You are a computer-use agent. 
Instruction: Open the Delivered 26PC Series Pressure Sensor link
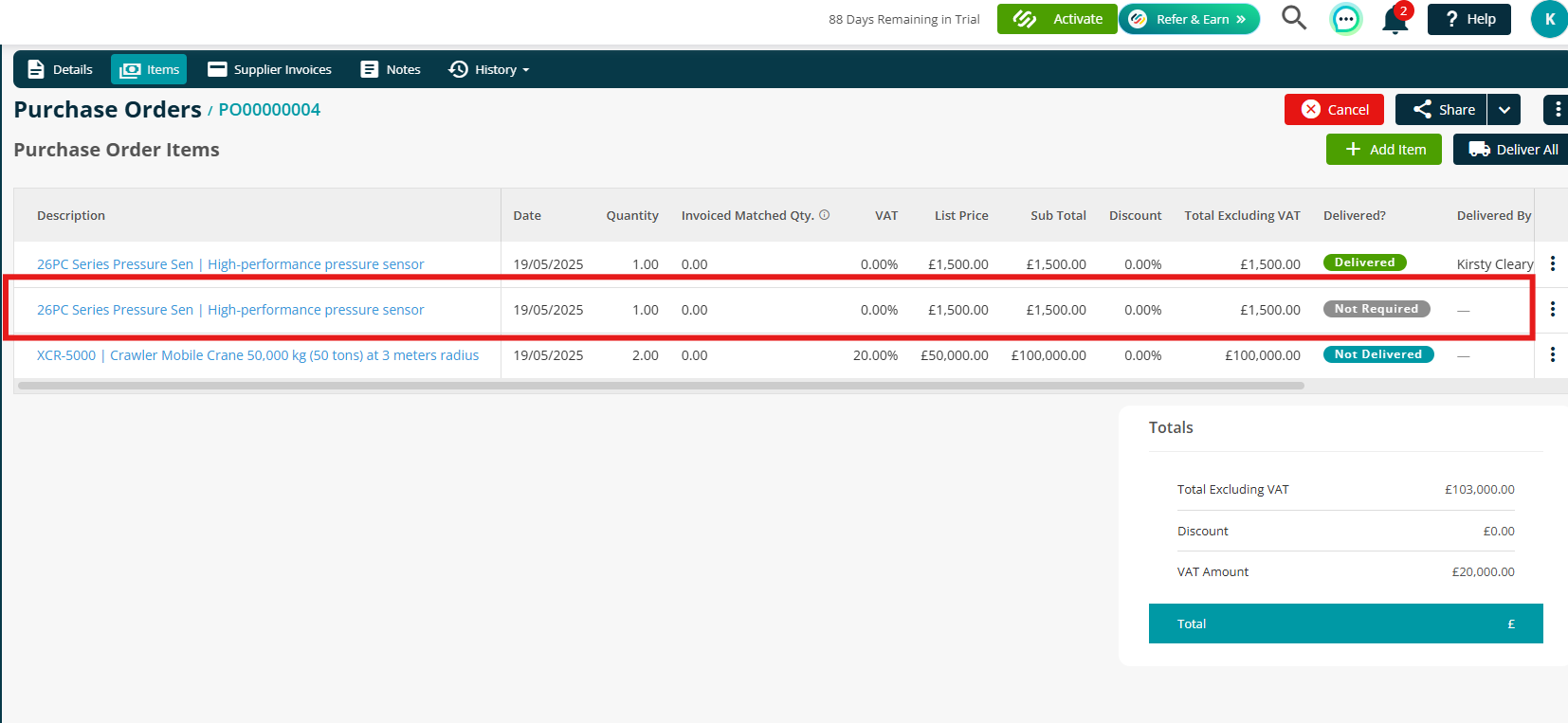point(230,264)
